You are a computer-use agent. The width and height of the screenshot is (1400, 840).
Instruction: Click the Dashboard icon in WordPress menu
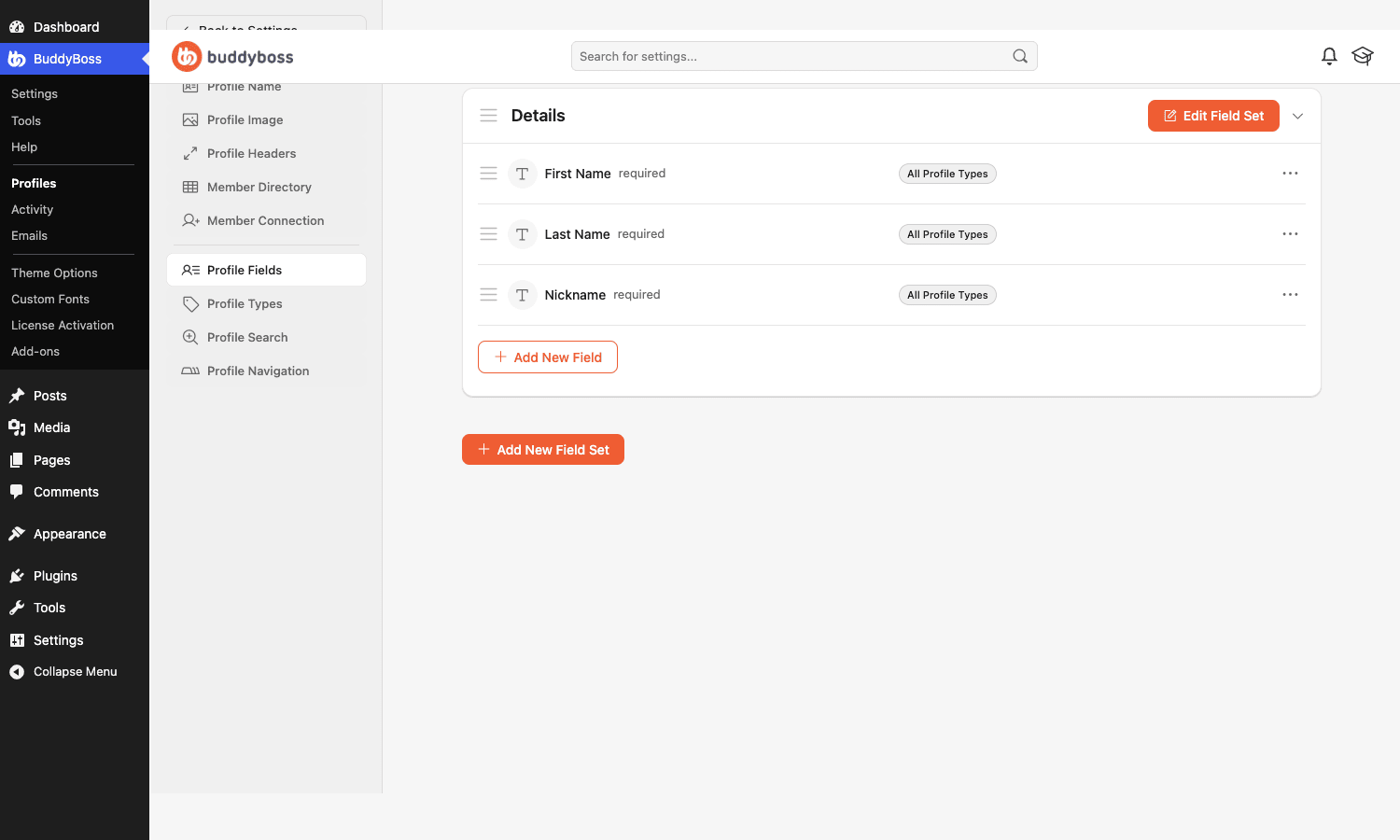click(17, 27)
